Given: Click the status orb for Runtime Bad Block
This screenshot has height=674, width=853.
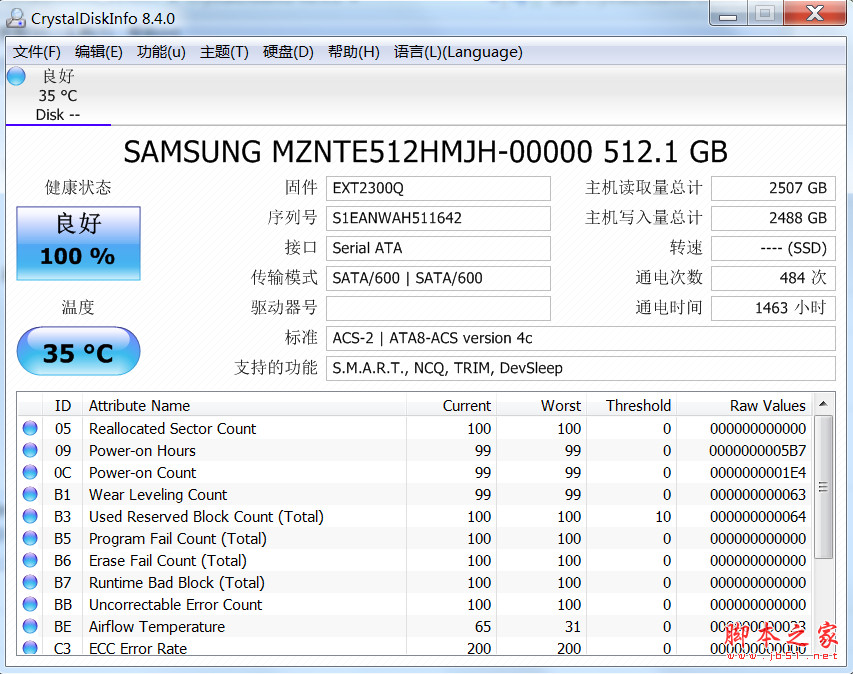Looking at the screenshot, I should (x=30, y=582).
